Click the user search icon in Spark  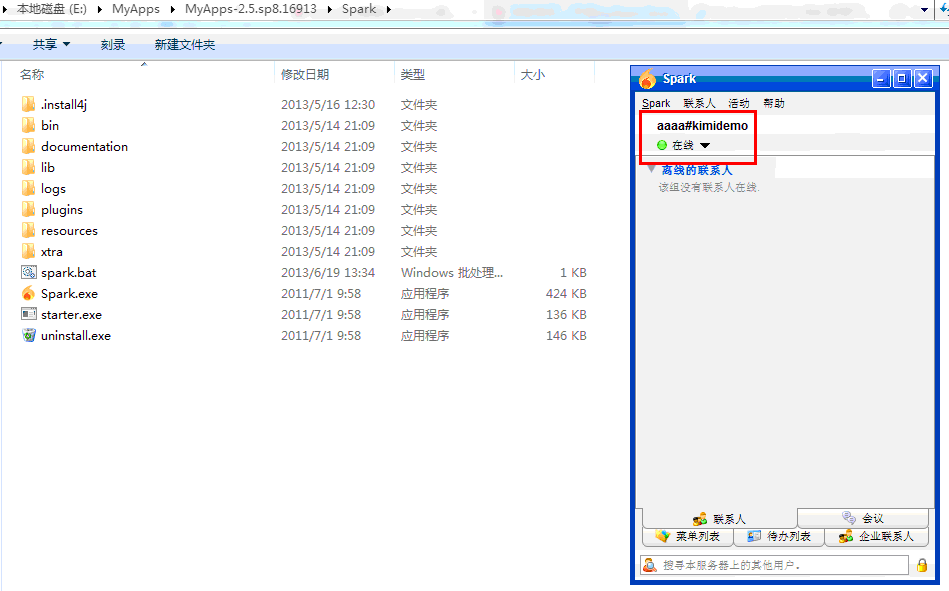[x=650, y=565]
